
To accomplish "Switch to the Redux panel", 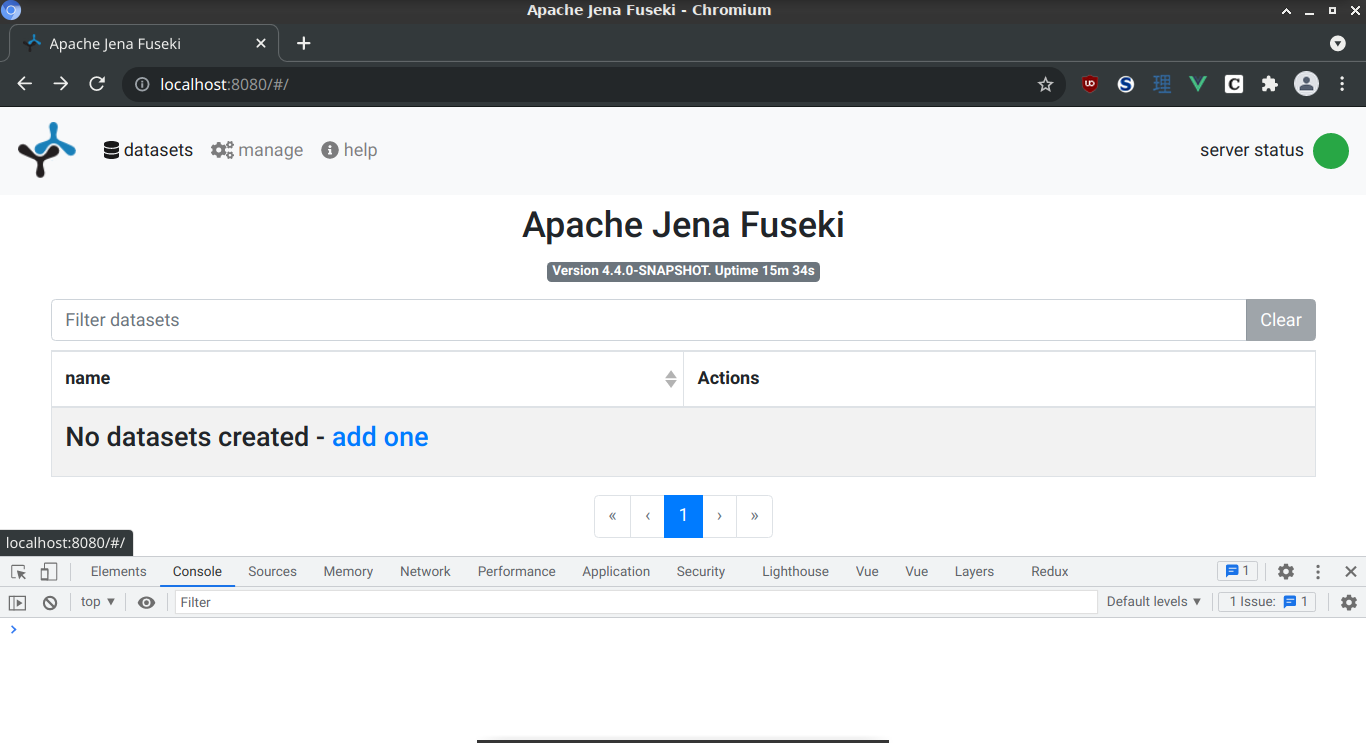I will 1050,572.
